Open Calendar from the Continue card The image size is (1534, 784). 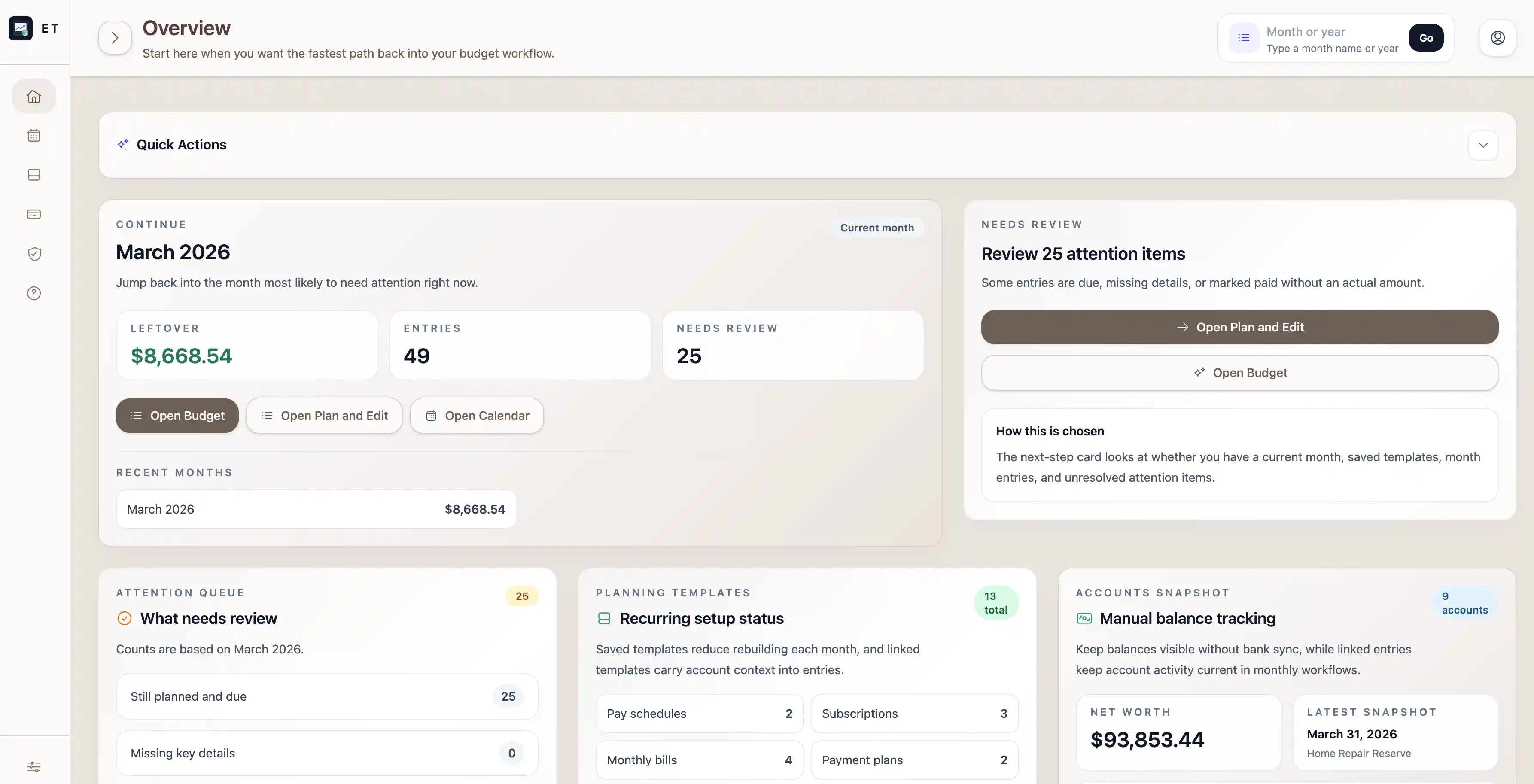pos(476,416)
